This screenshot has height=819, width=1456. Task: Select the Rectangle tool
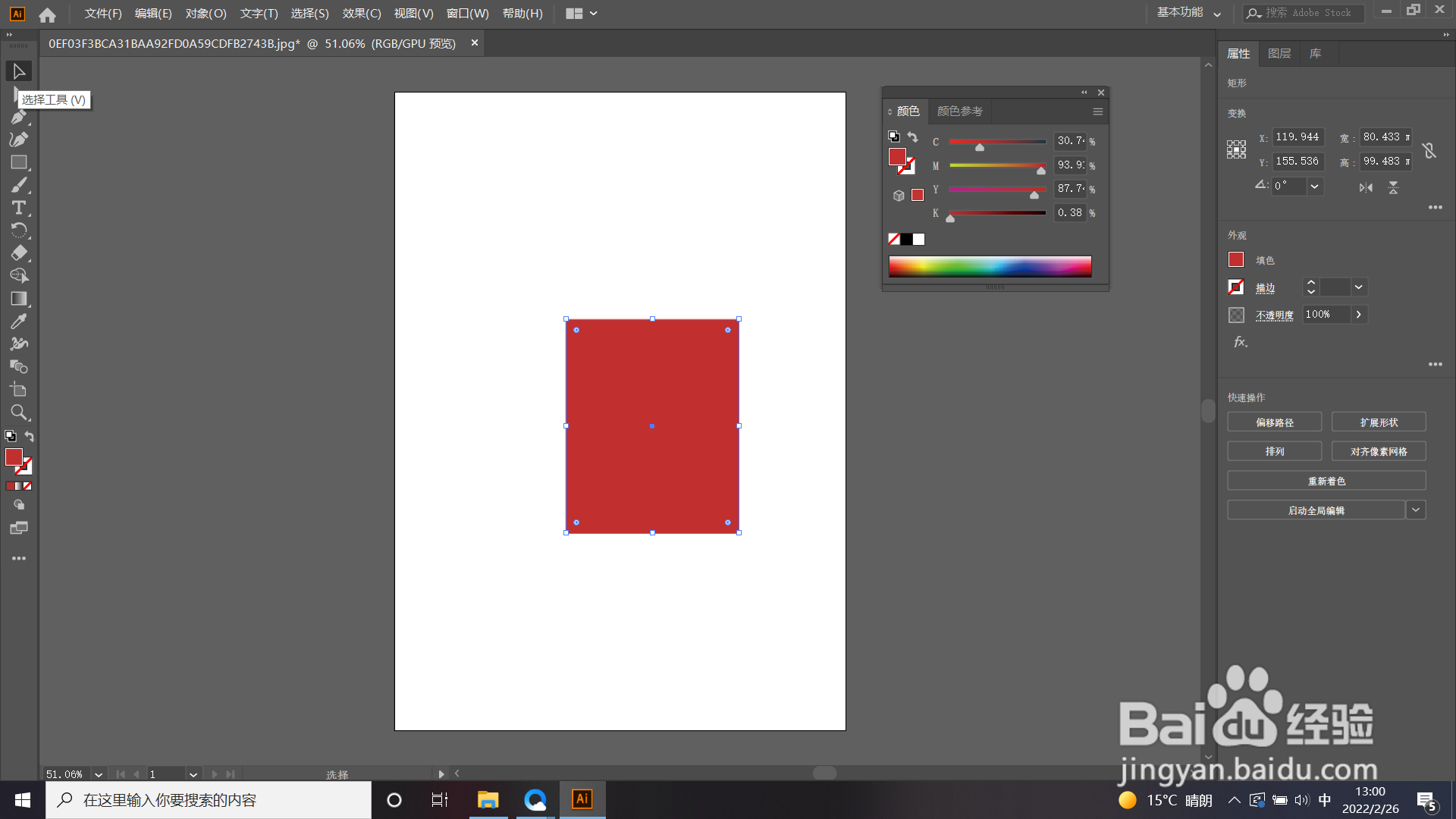(18, 162)
